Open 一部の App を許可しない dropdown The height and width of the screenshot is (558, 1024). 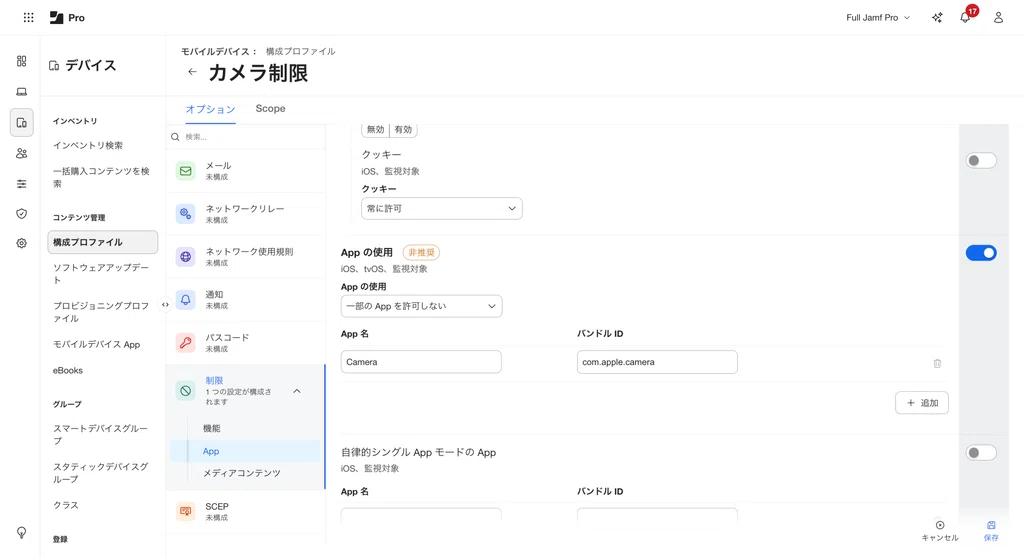pos(421,306)
